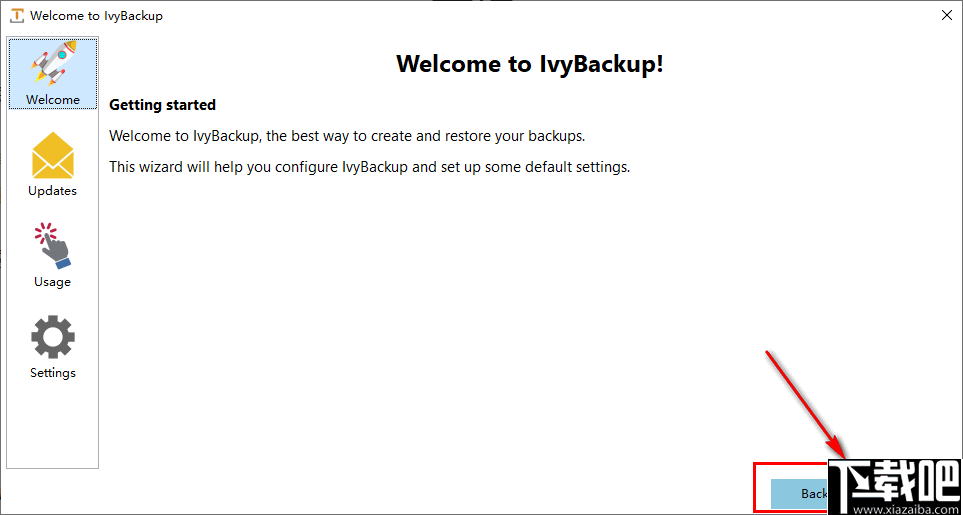The width and height of the screenshot is (963, 515).
Task: Click the 'Getting started' heading
Action: coord(162,105)
